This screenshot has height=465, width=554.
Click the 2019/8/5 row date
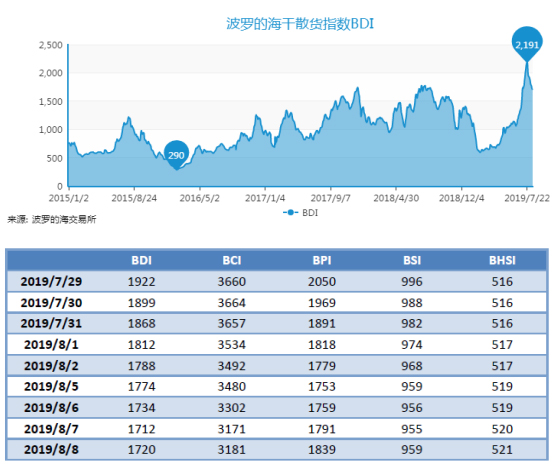click(51, 386)
